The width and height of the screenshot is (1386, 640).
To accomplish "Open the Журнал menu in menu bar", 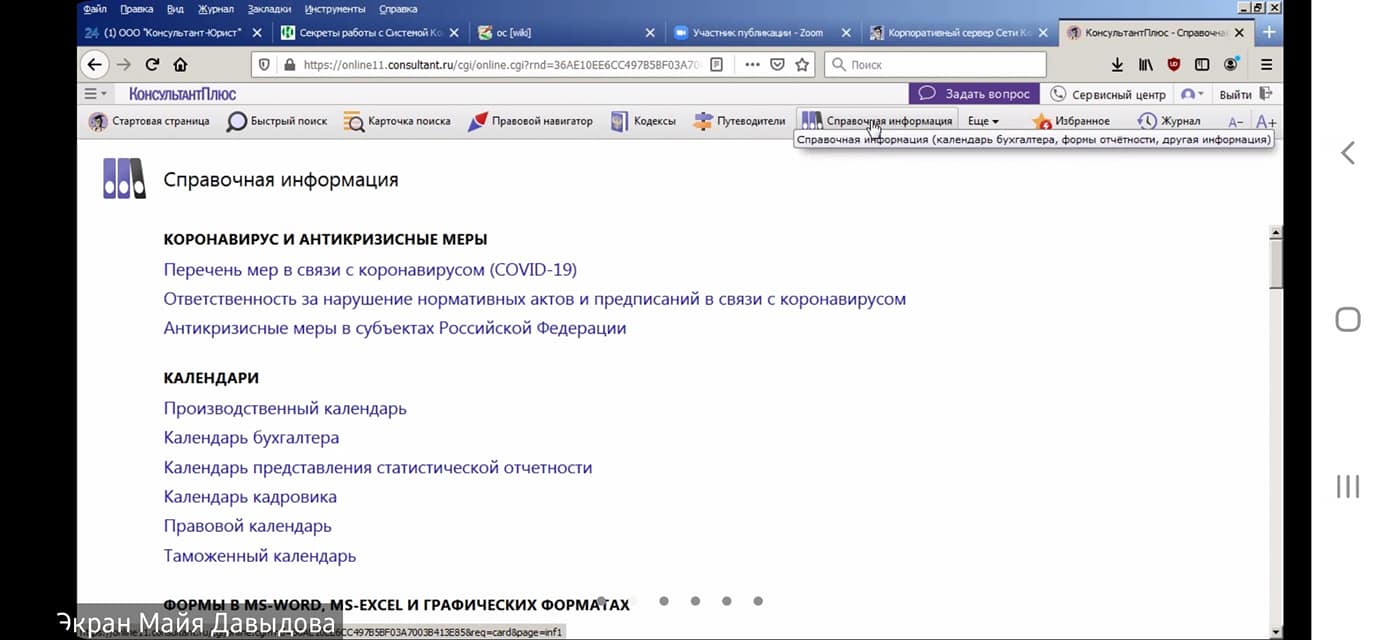I will tap(216, 9).
